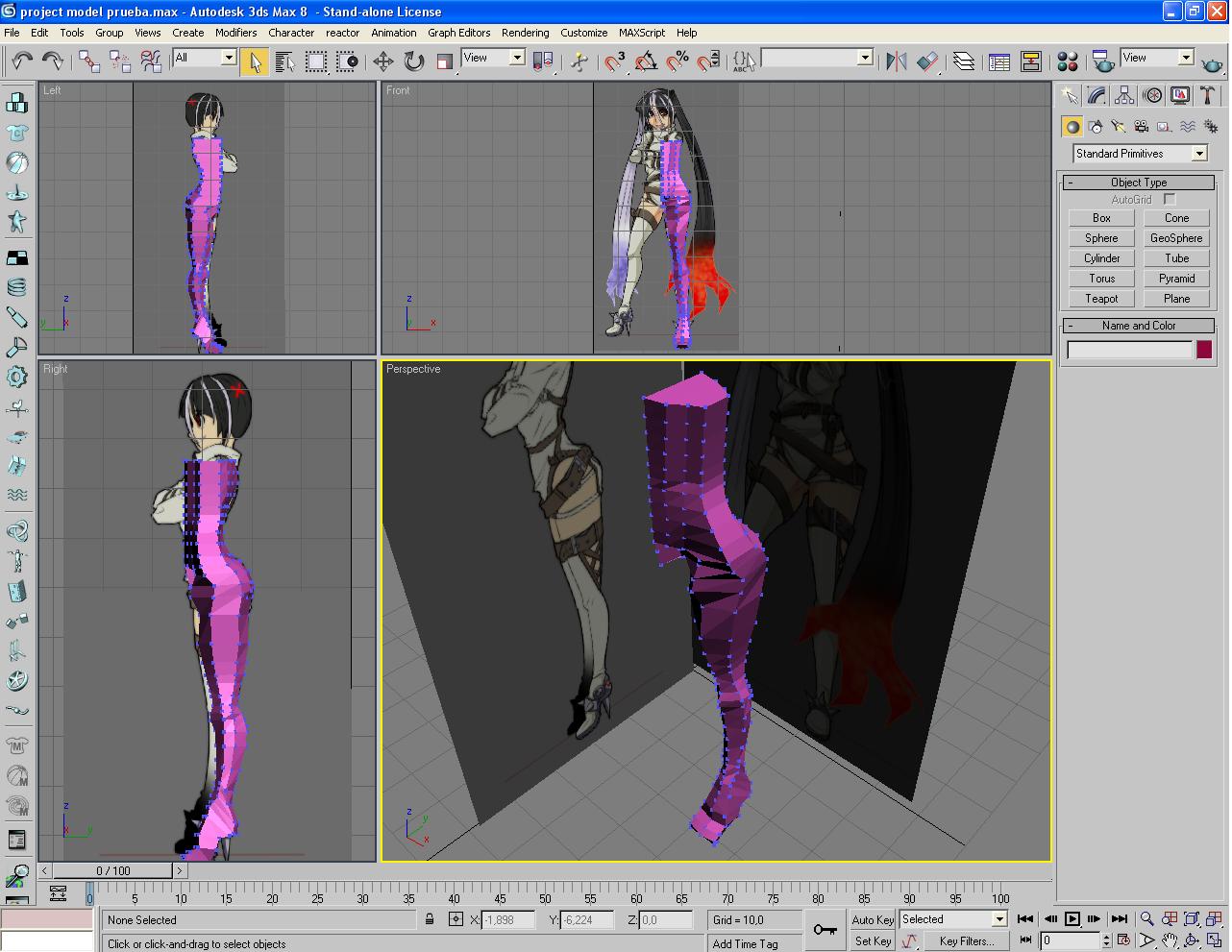This screenshot has width=1232, height=952.
Task: Toggle the Selection Lock padlock
Action: [x=430, y=919]
